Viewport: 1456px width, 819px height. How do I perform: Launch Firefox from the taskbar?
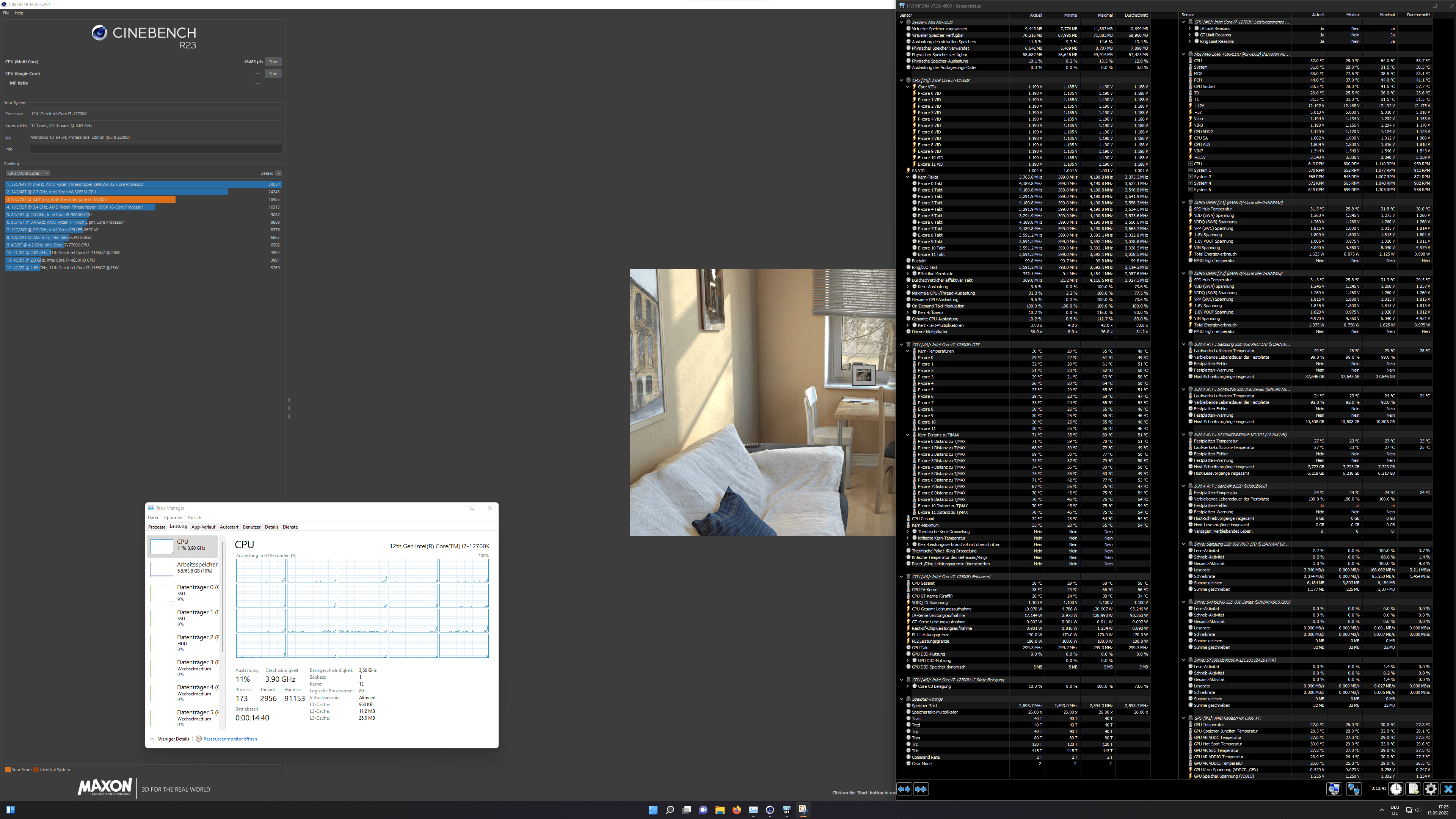coord(736,810)
